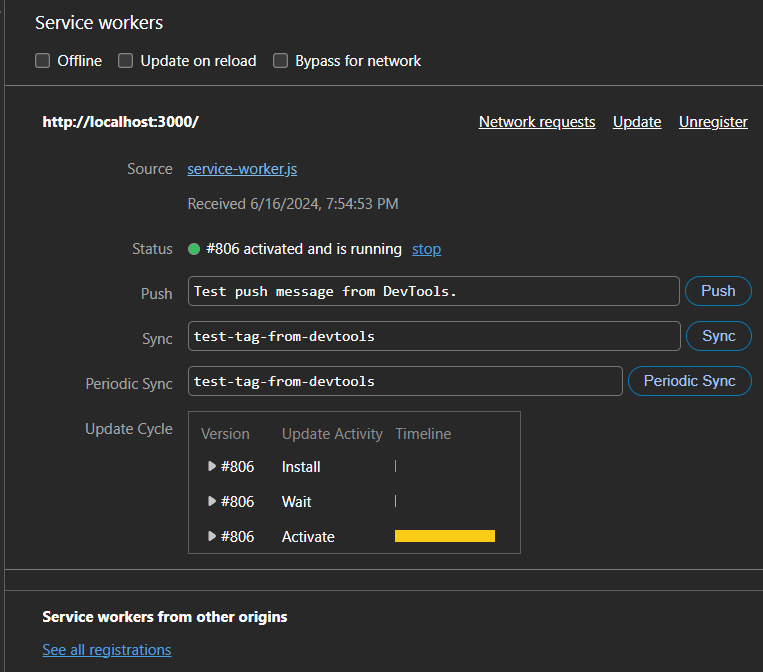Enable the Offline checkbox
This screenshot has height=672, width=763.
pos(42,61)
